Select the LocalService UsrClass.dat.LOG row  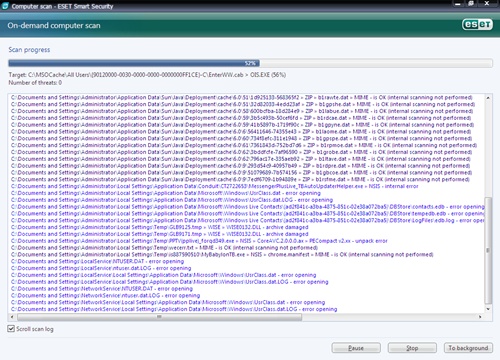click(x=169, y=282)
